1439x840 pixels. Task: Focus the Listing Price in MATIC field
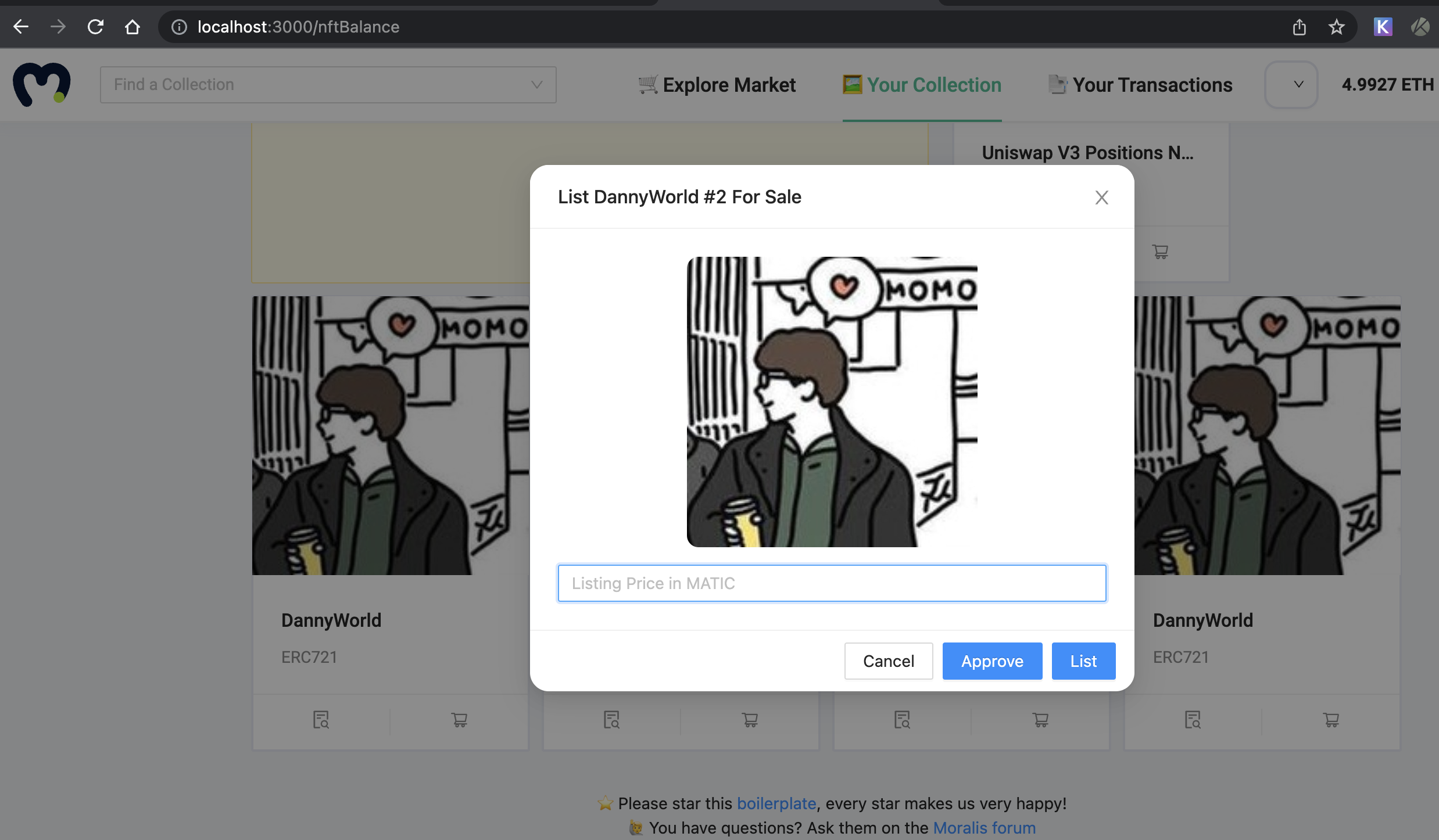tap(832, 583)
